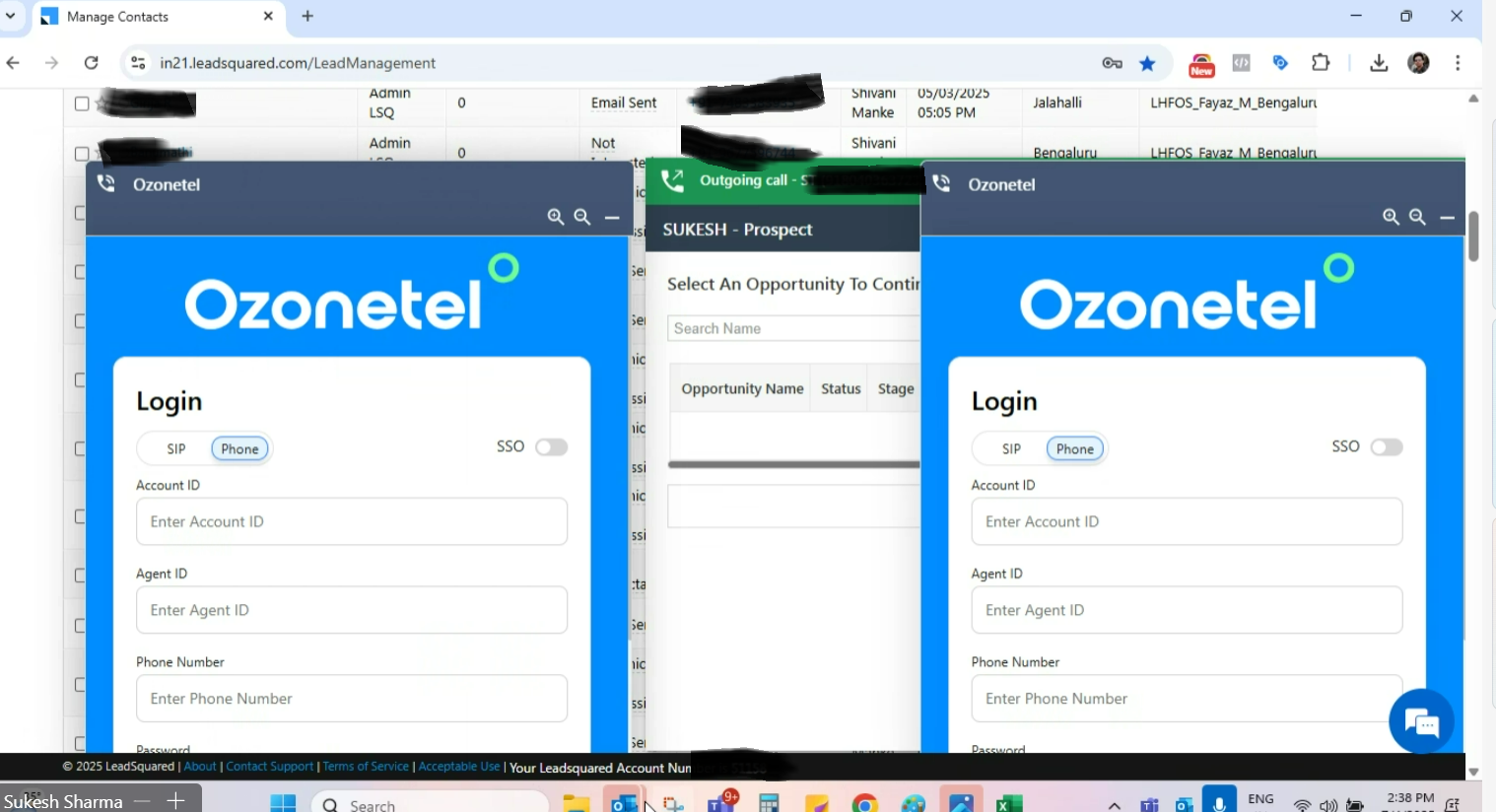Image resolution: width=1496 pixels, height=812 pixels.
Task: Open the Chrome three-dot menu
Action: pos(1458,63)
